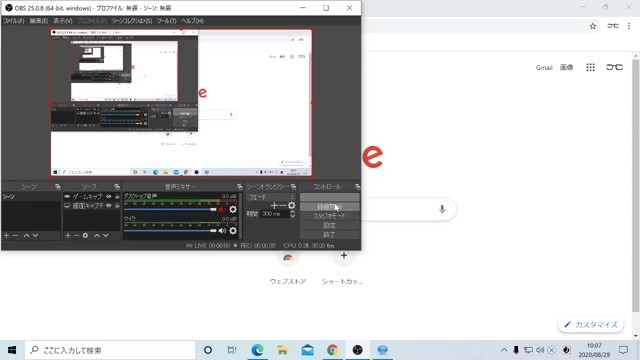Open 画像 link on Google page
The width and height of the screenshot is (640, 360).
[567, 67]
